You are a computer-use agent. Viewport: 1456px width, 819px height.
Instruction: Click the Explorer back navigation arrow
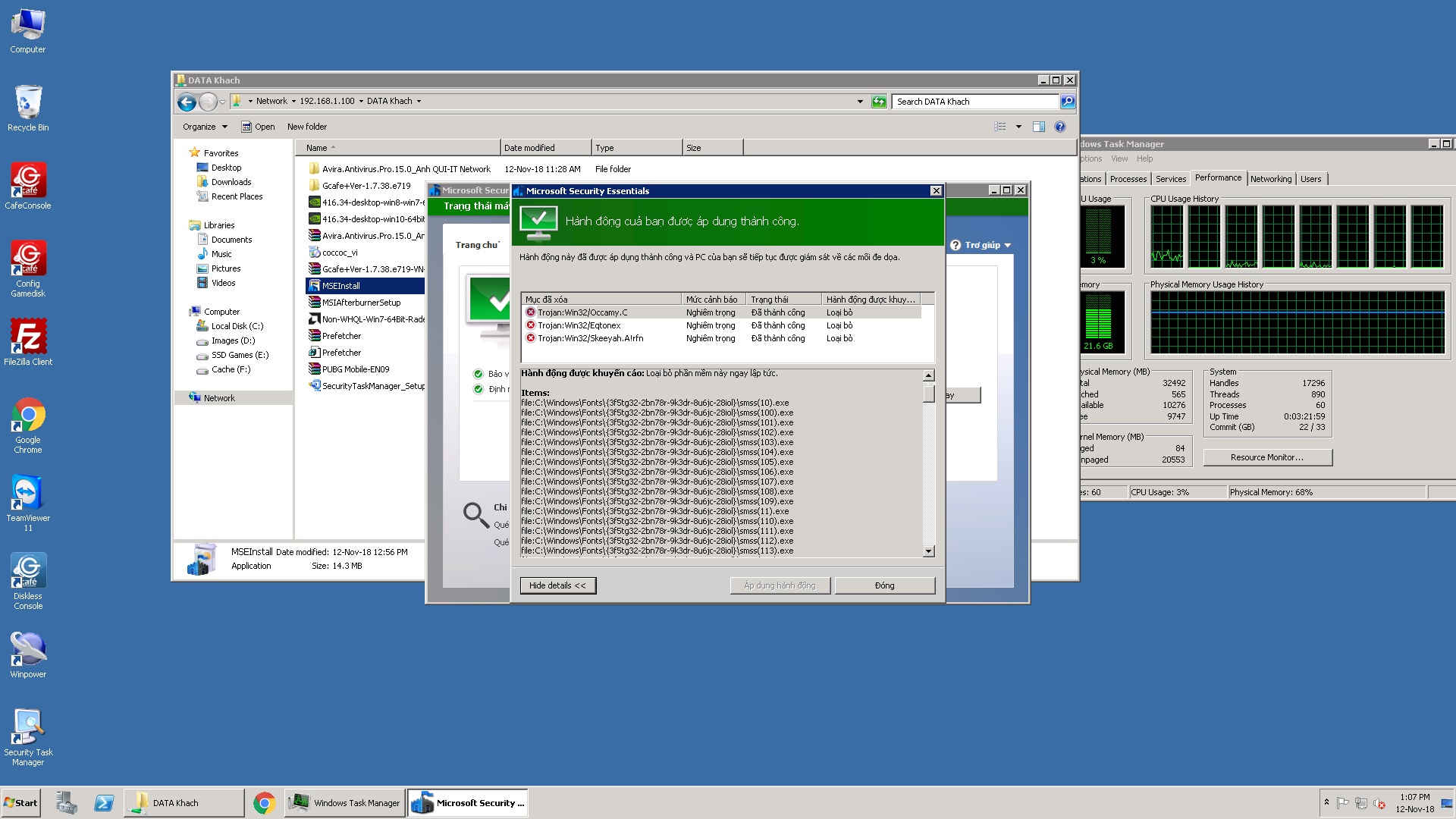click(187, 102)
